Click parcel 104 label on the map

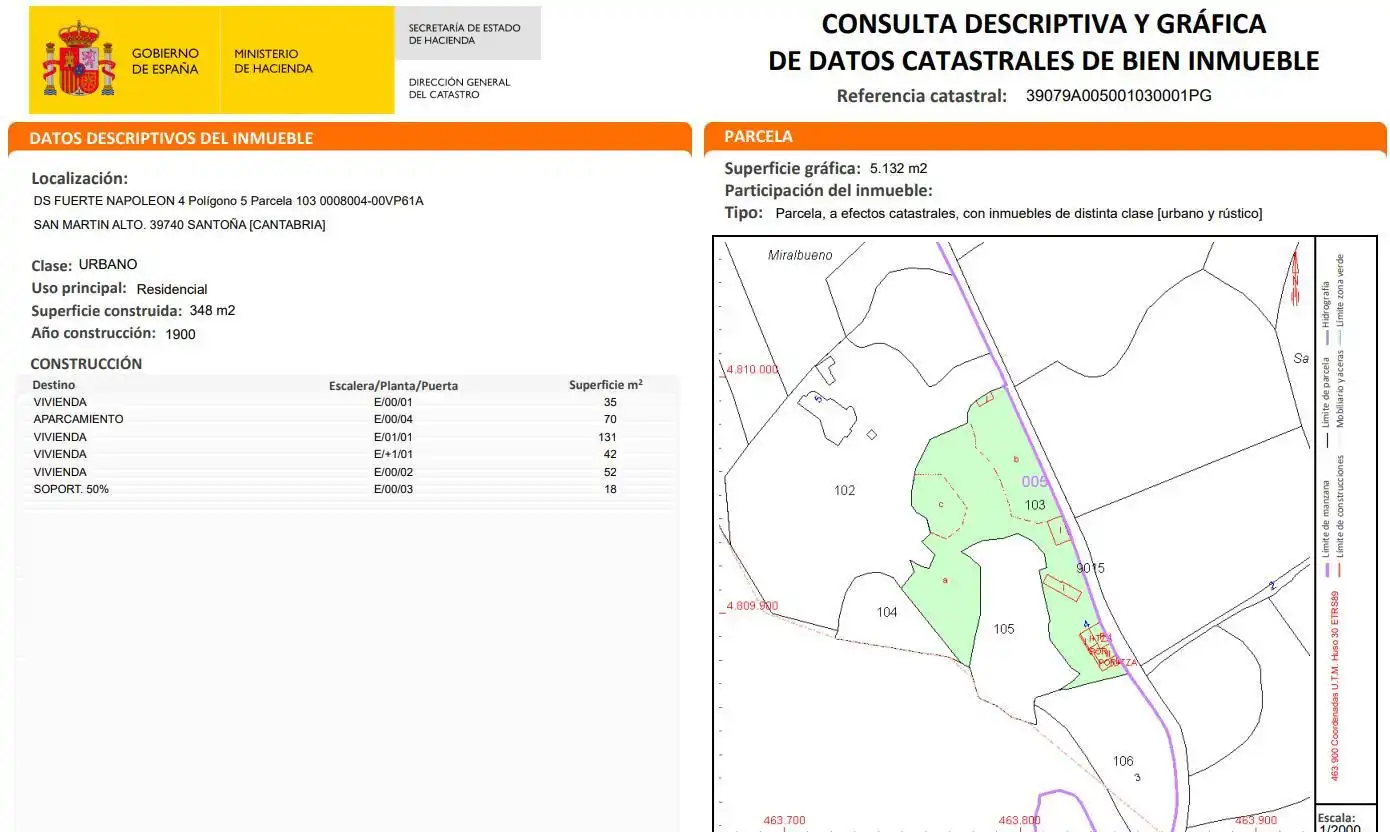887,612
